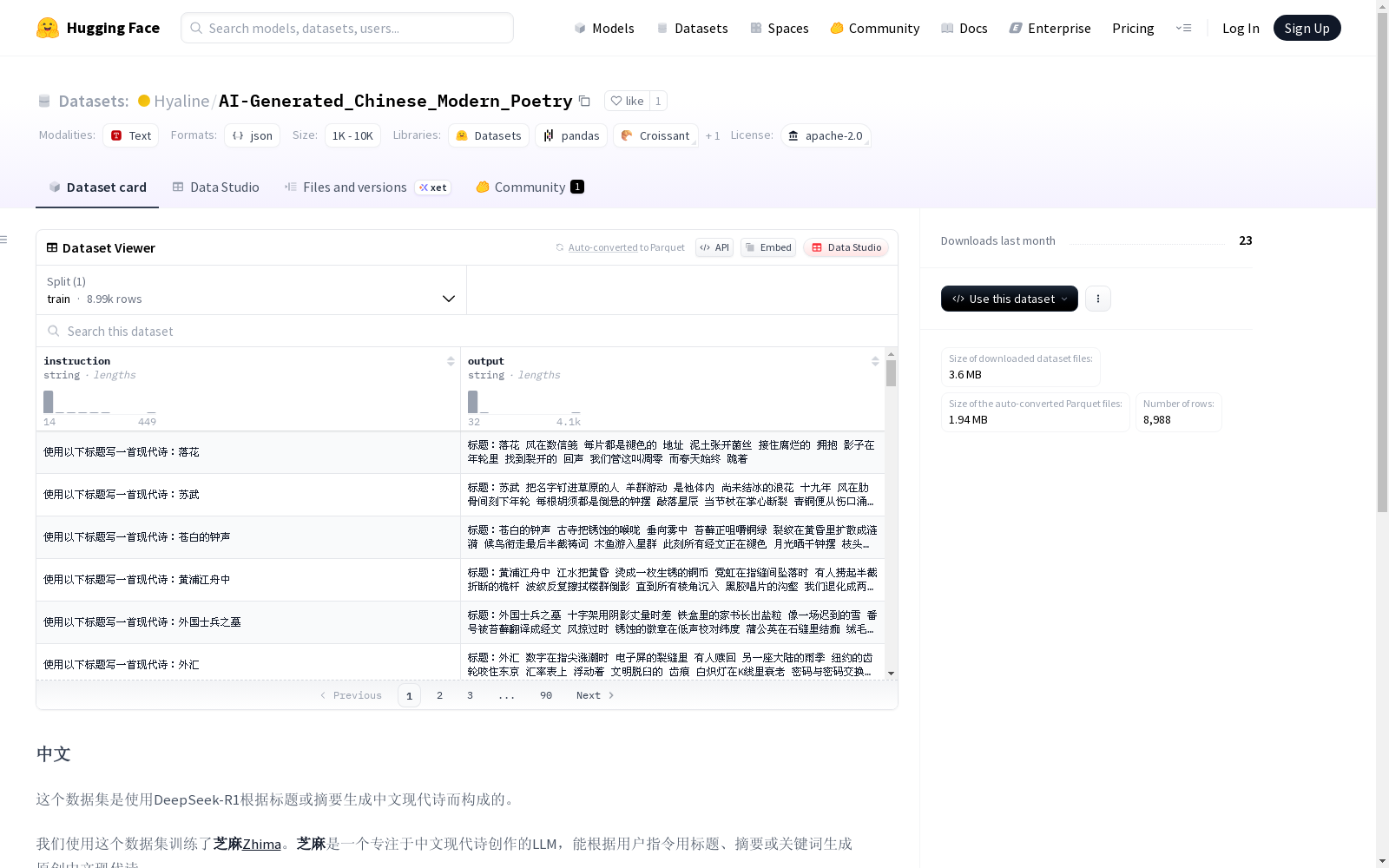The height and width of the screenshot is (868, 1389).
Task: Open the Hyaline author profile link
Action: click(x=181, y=101)
